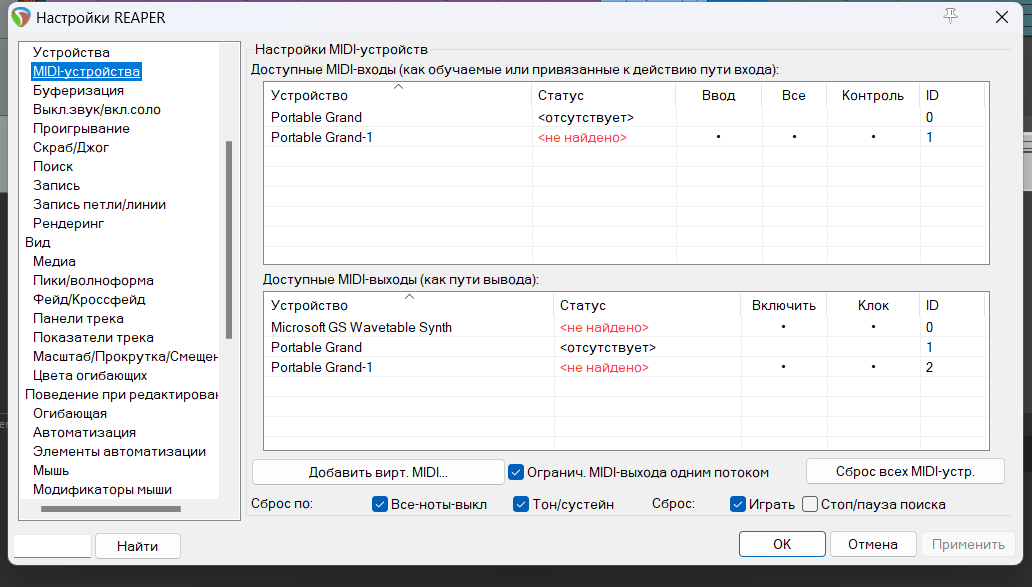This screenshot has height=587, width=1032.
Task: Click the Включить column header
Action: (783, 305)
